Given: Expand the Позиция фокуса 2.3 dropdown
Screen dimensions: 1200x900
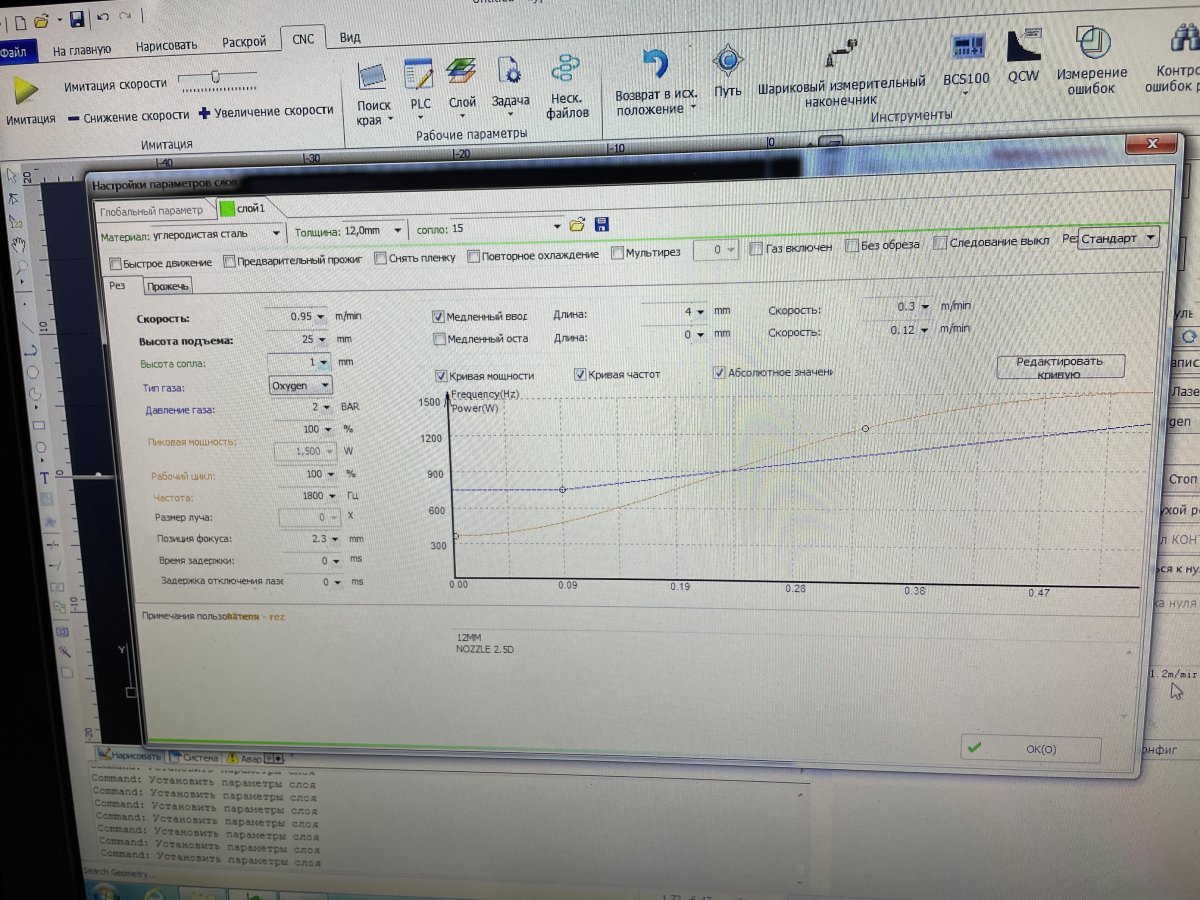Looking at the screenshot, I should coord(334,539).
